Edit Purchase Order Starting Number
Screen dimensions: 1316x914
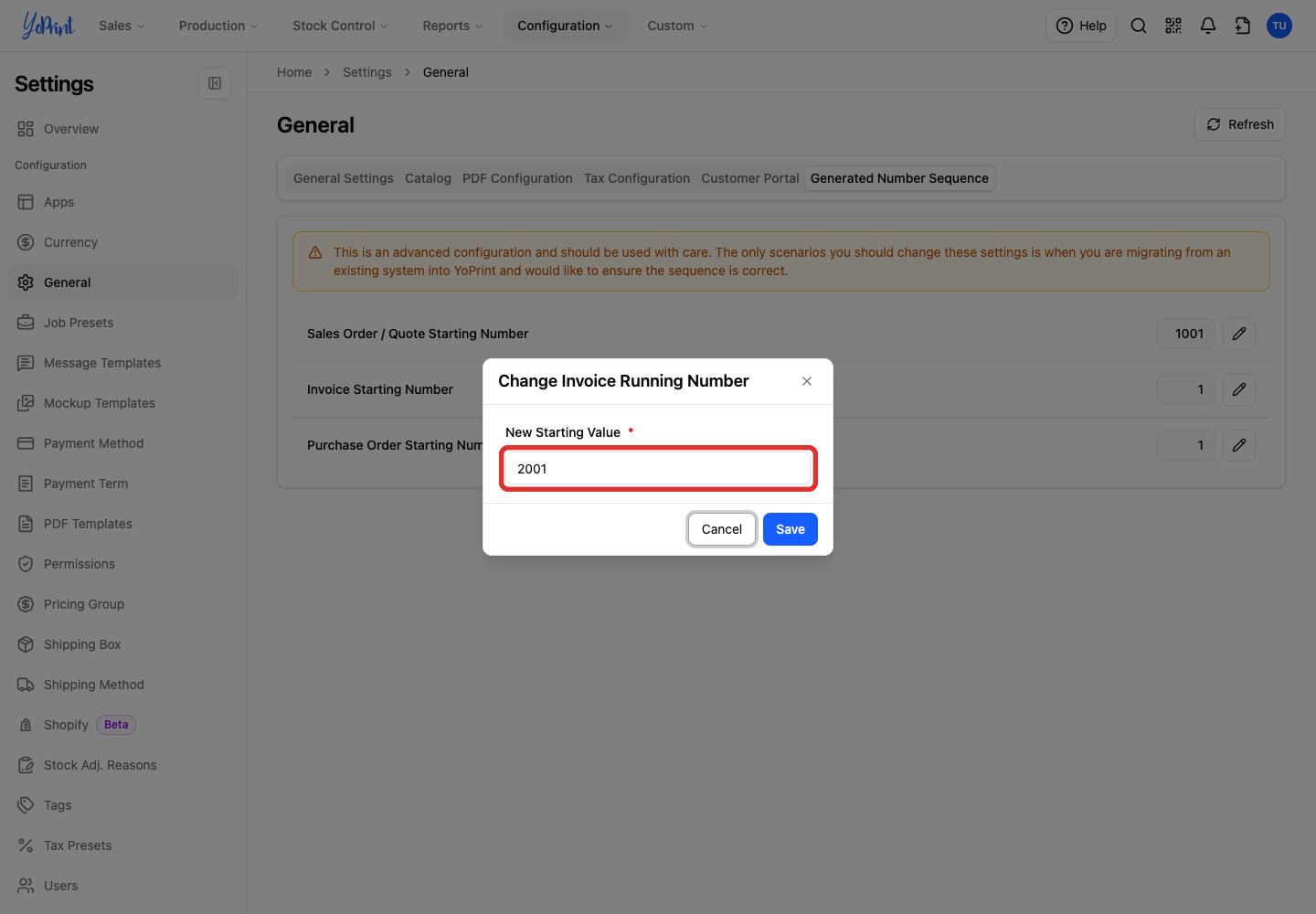tap(1239, 445)
